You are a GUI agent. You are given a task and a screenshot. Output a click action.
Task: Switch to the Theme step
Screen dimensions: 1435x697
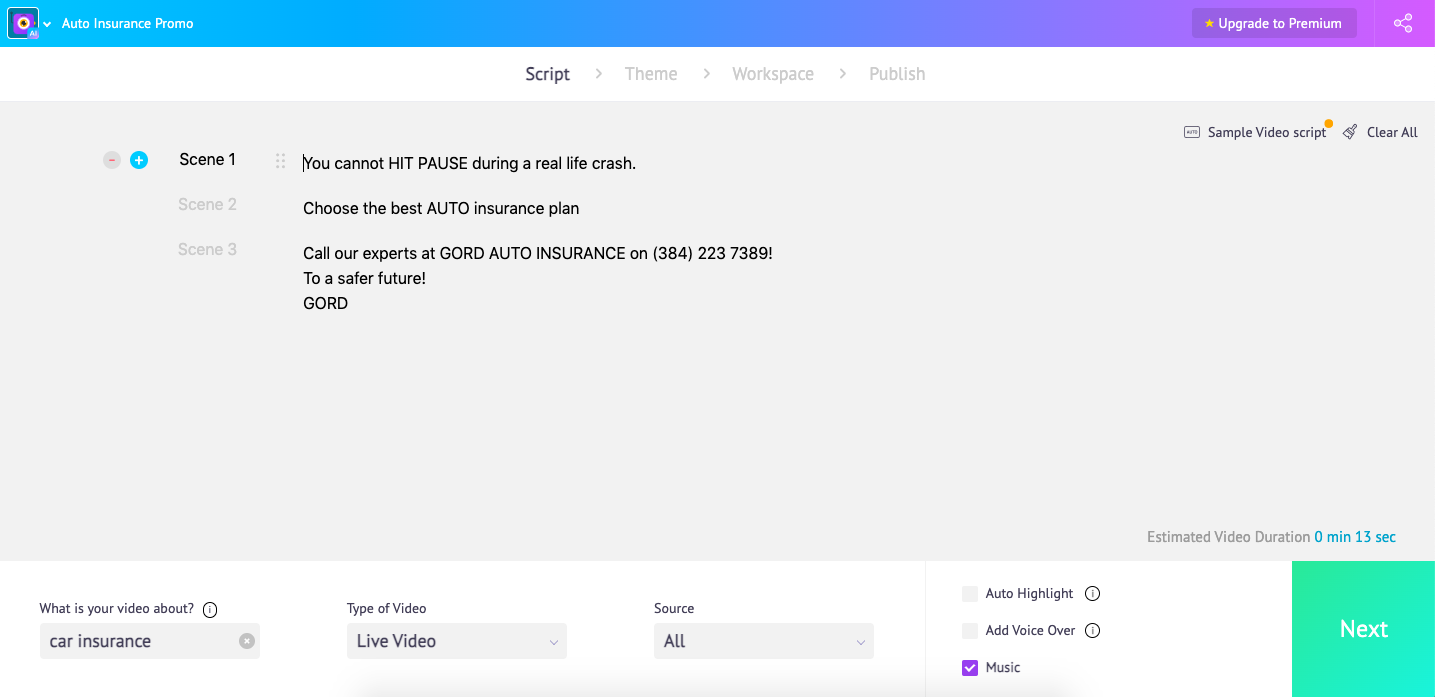(651, 73)
